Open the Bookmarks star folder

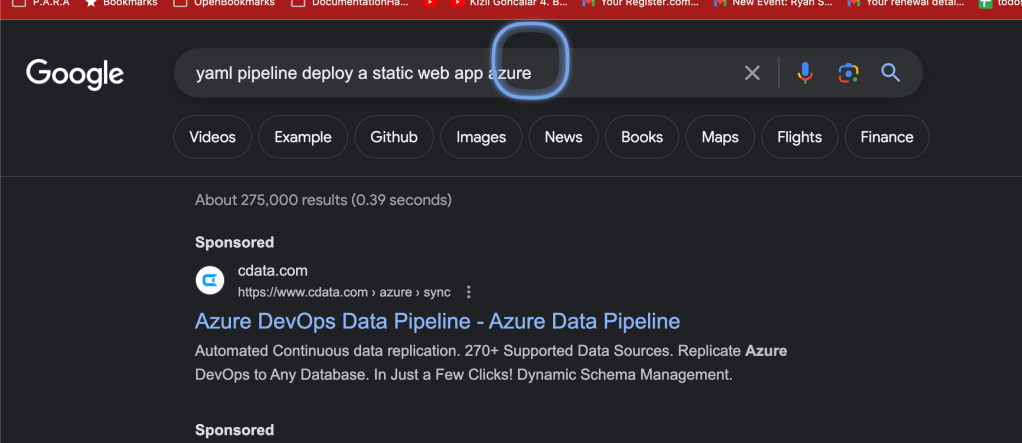click(121, 3)
